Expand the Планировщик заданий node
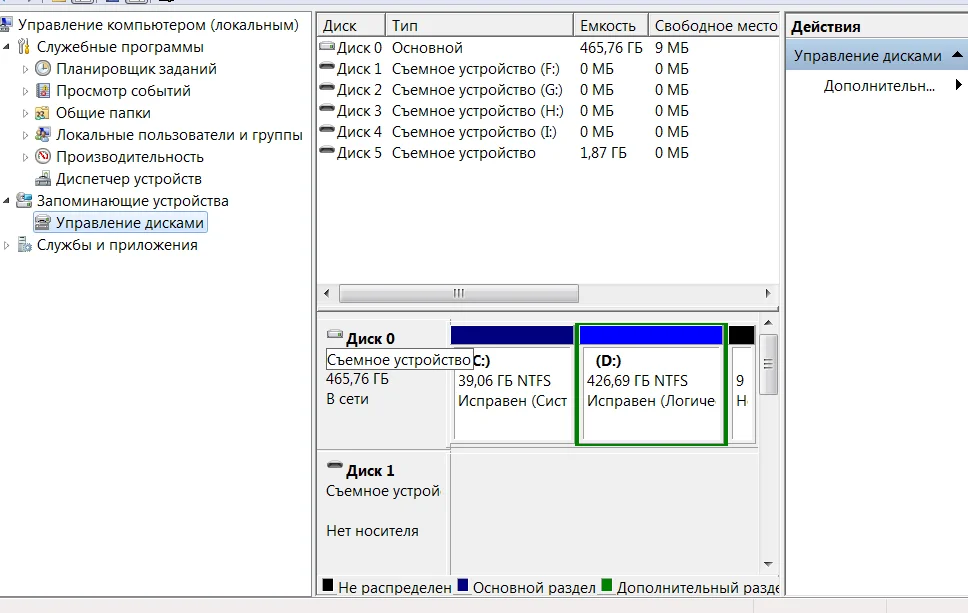This screenshot has height=613, width=968. (x=25, y=69)
